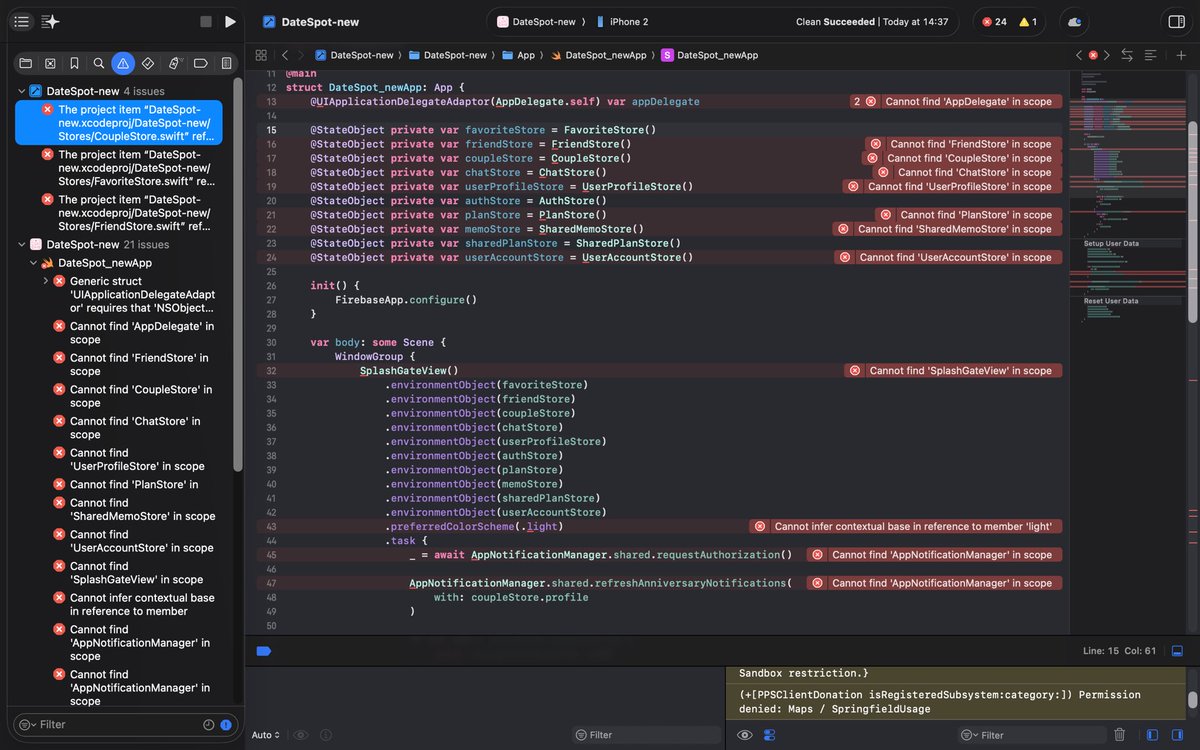
Task: Toggle console eye visibility icon
Action: click(744, 735)
